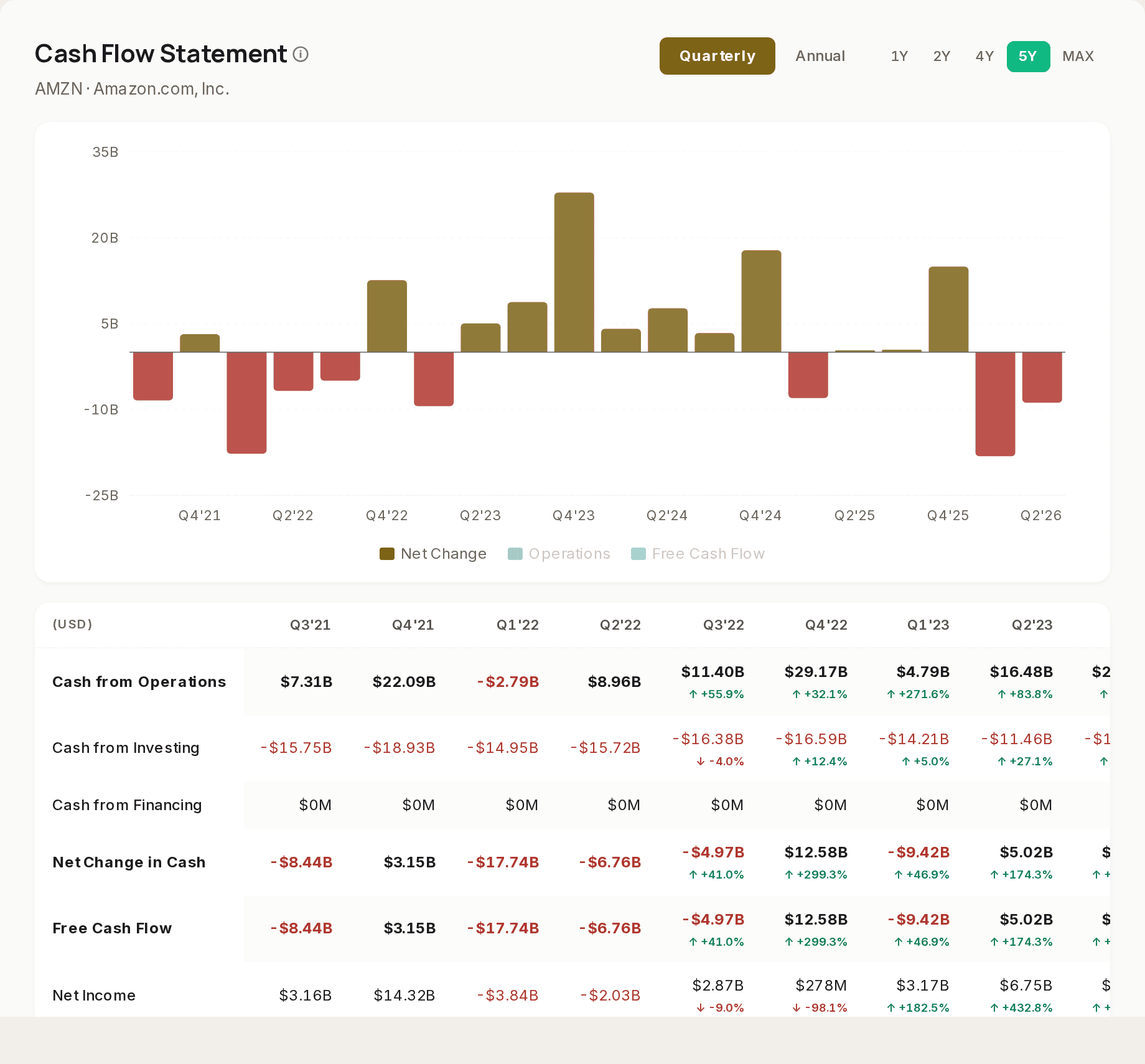Click the Q2'23 column header
Viewport: 1145px width, 1064px height.
pos(1032,625)
